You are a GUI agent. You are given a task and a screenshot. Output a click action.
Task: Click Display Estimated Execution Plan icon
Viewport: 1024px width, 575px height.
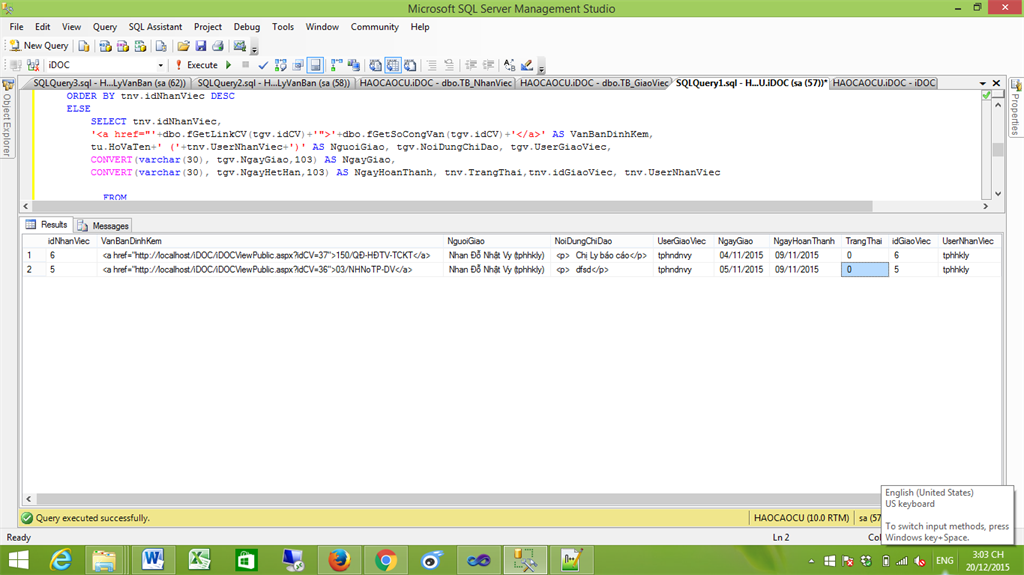281,65
